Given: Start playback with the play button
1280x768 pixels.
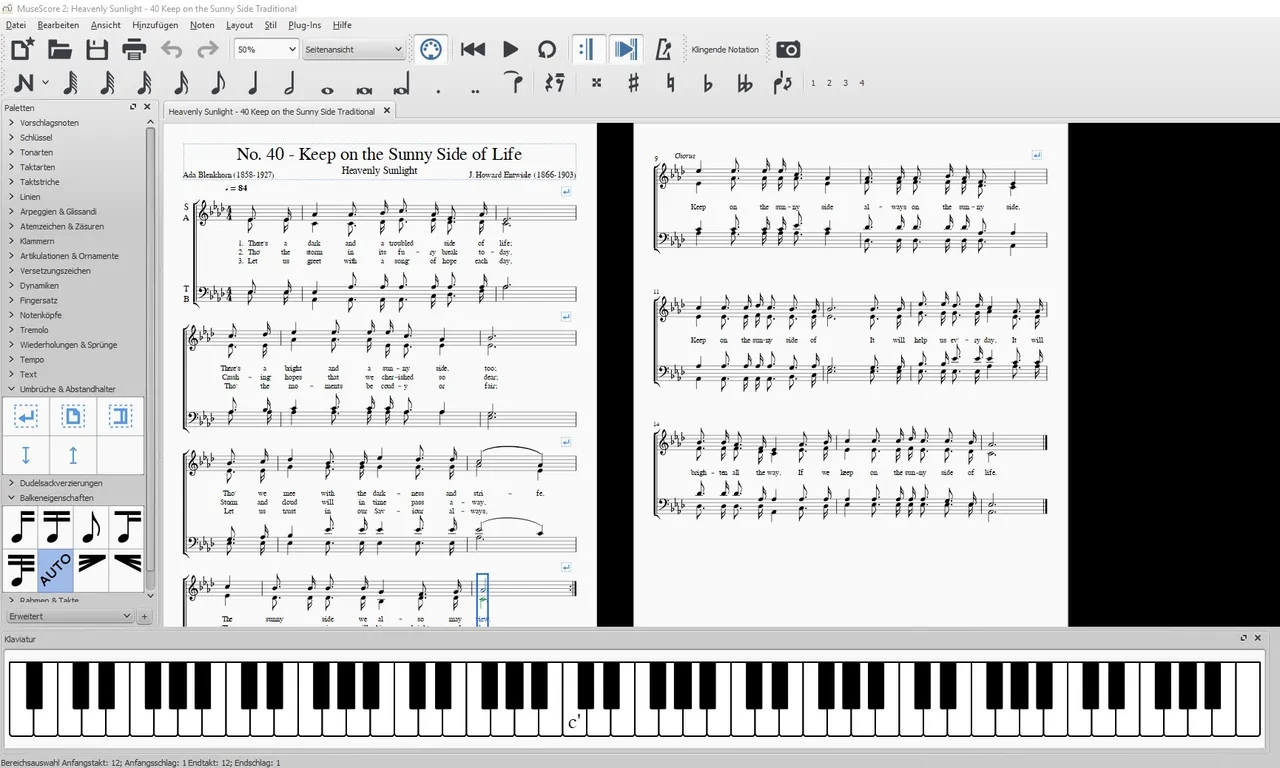Looking at the screenshot, I should pyautogui.click(x=510, y=49).
